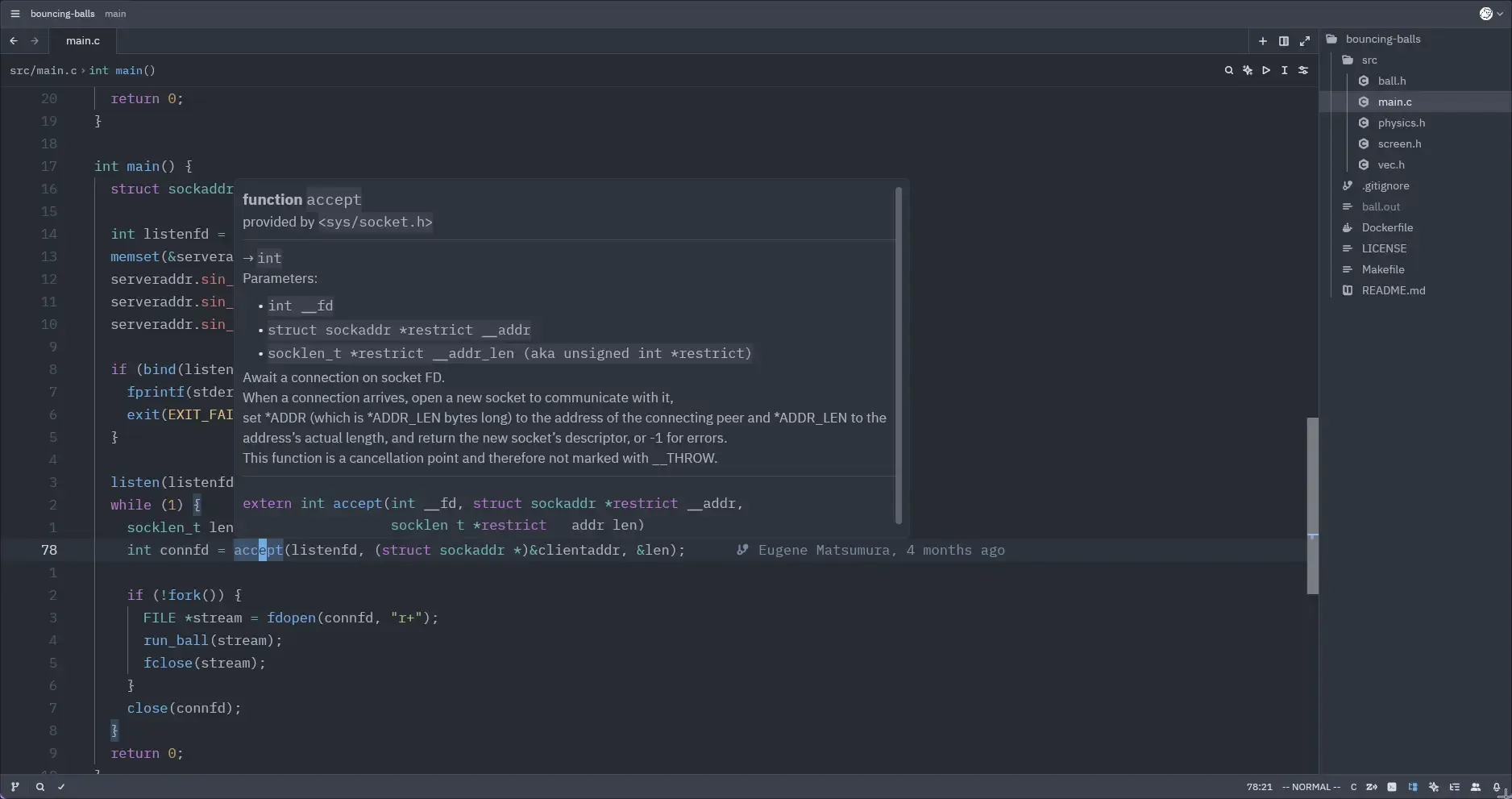Open .gitignore in the project panel
1512x799 pixels.
pos(1385,185)
